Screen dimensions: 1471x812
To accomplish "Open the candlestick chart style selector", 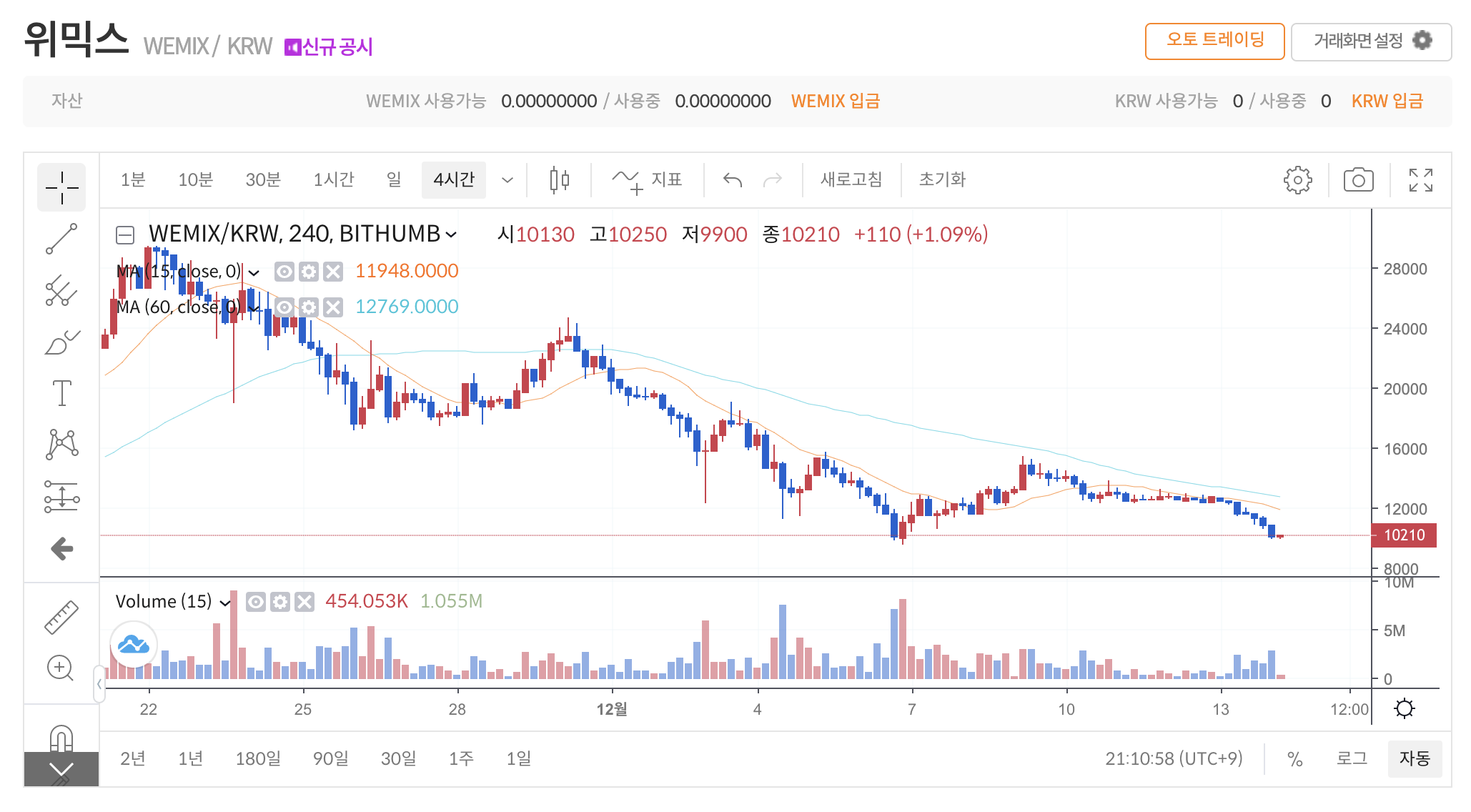I will click(560, 179).
